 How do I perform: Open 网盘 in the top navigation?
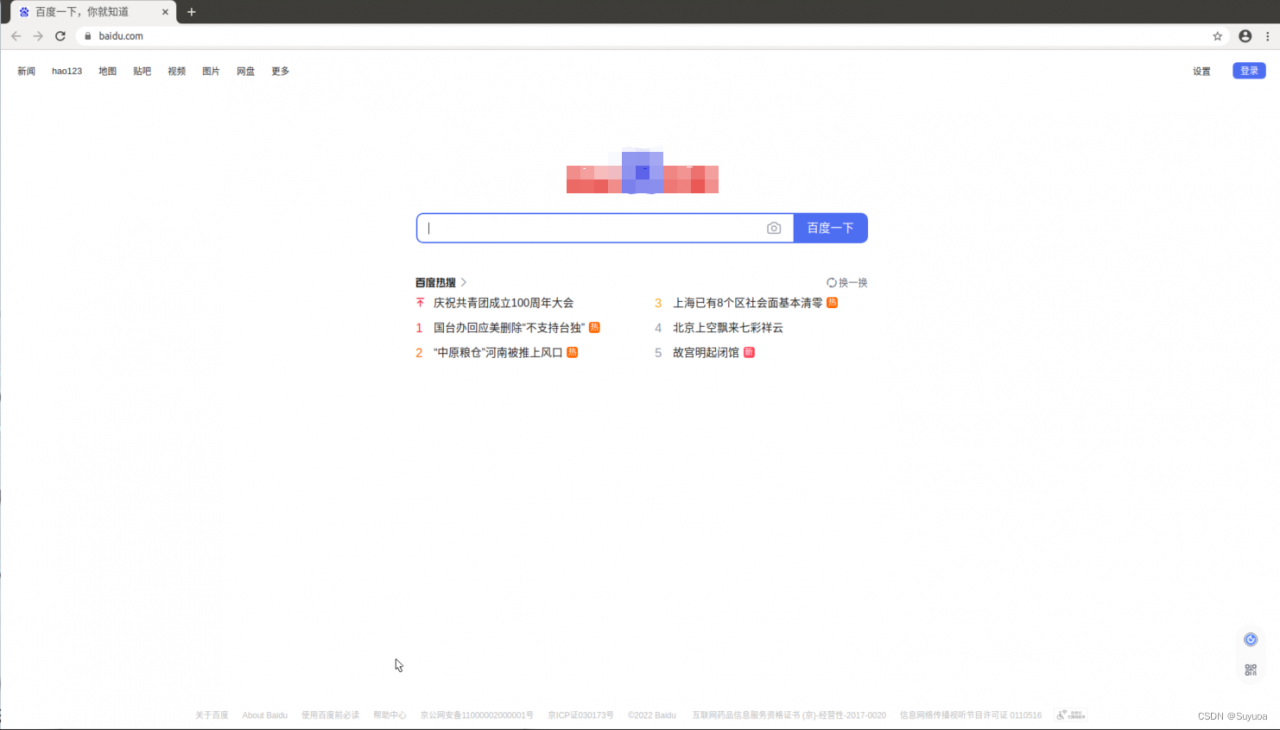point(246,71)
